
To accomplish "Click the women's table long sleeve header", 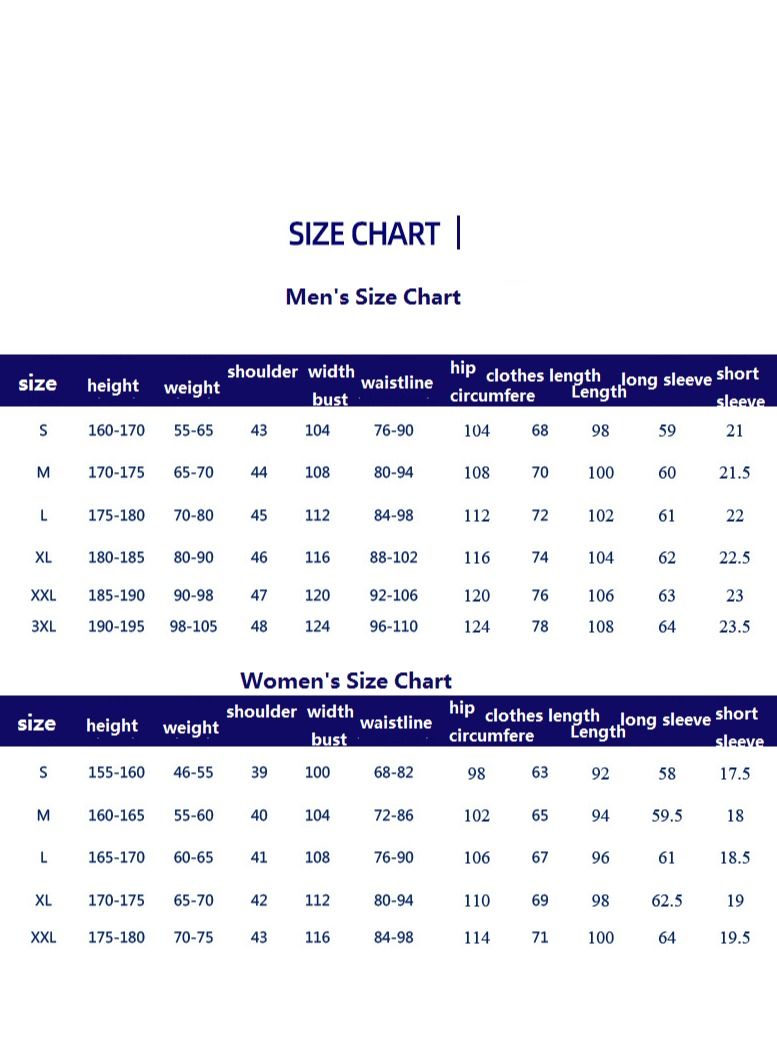I will click(x=665, y=719).
